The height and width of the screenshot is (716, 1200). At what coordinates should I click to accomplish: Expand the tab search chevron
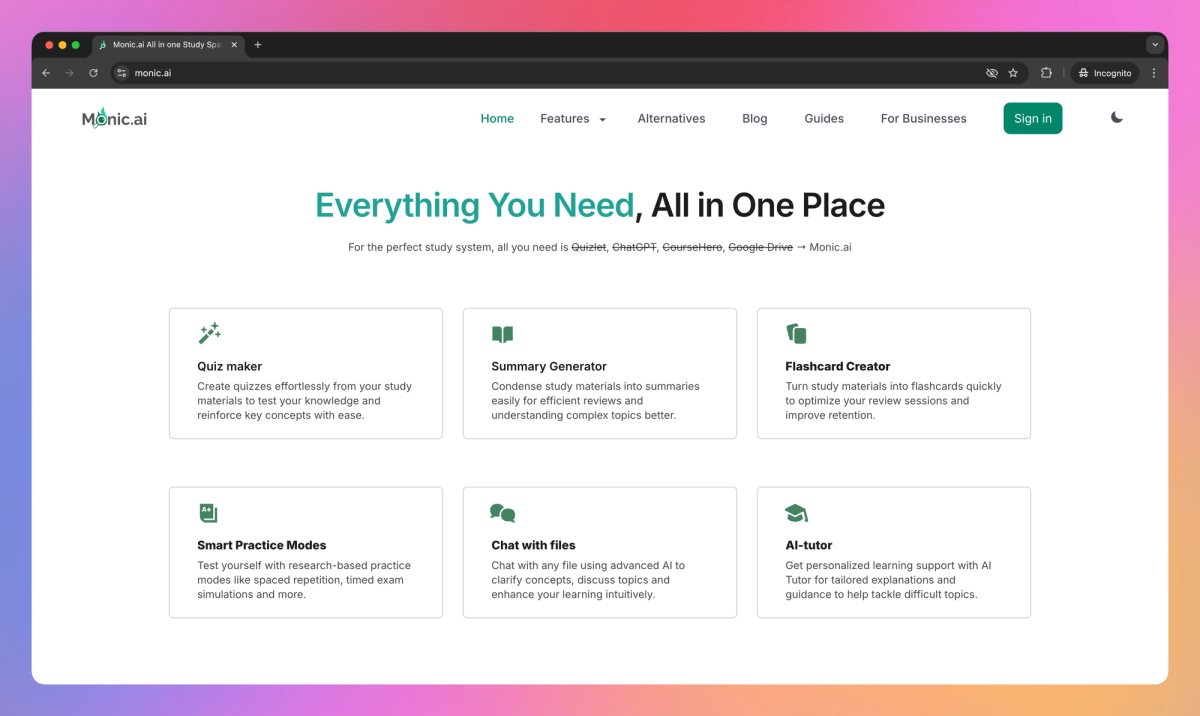click(x=1155, y=45)
